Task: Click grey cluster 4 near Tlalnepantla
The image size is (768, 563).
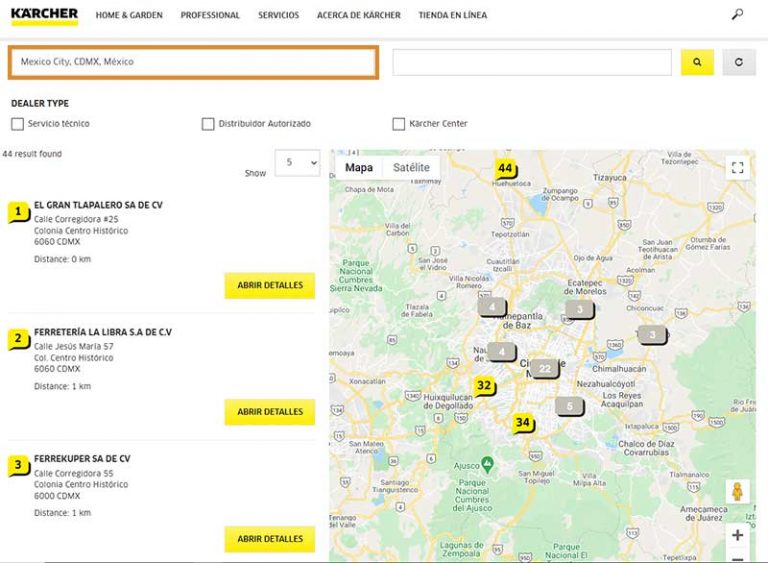Action: point(492,307)
